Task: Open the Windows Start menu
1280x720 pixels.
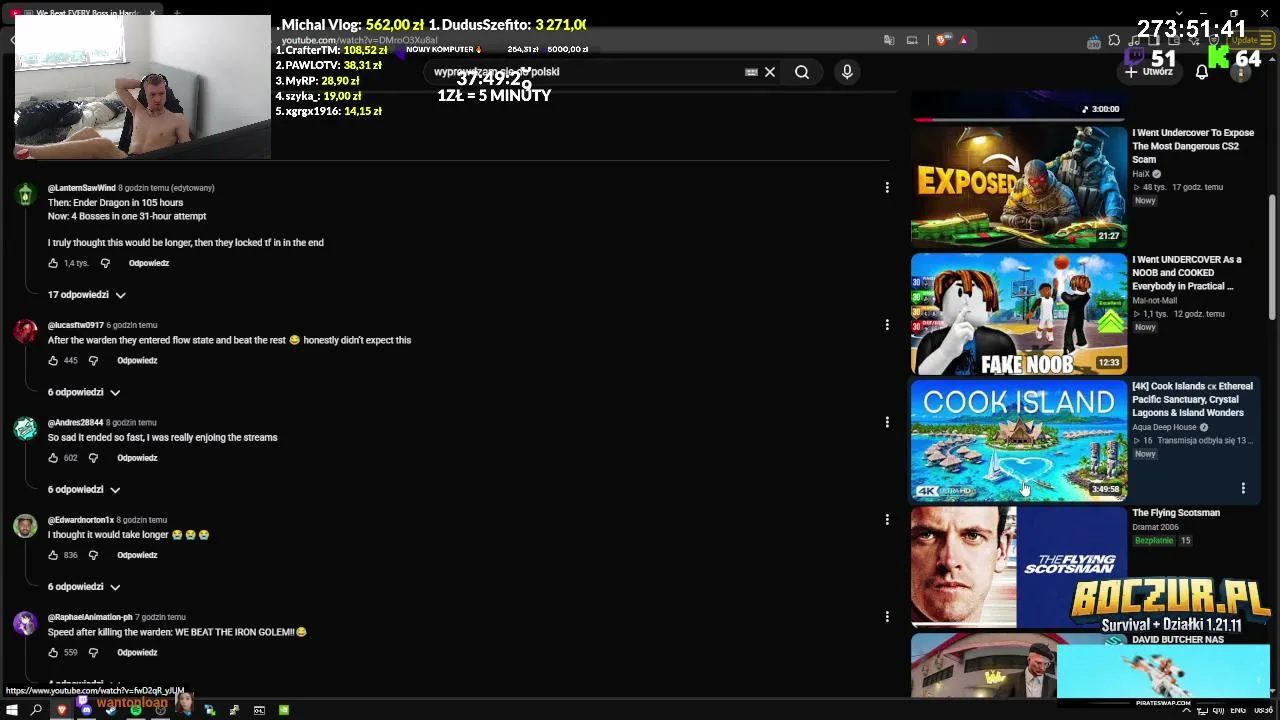Action: click(x=11, y=710)
